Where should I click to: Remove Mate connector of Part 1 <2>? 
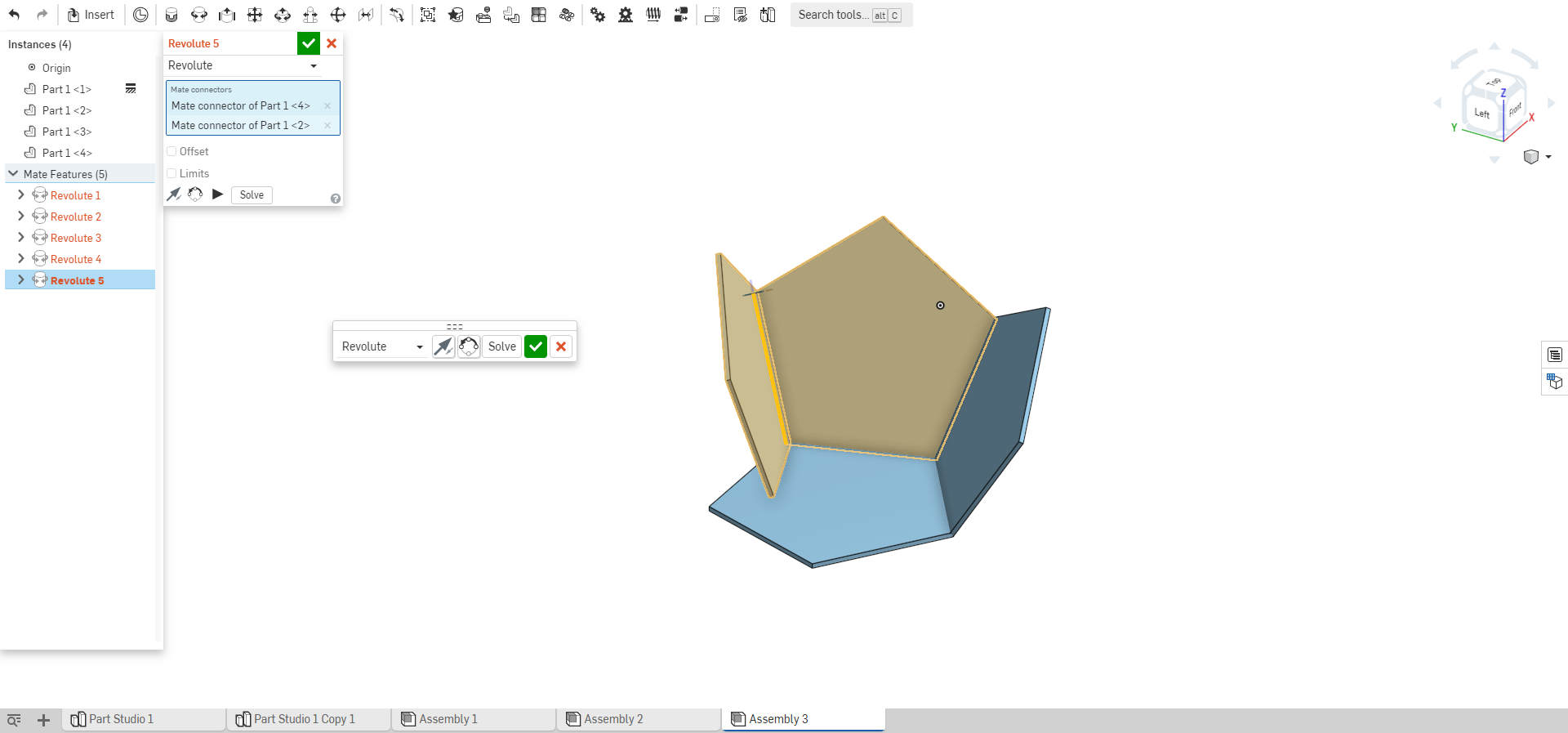327,125
